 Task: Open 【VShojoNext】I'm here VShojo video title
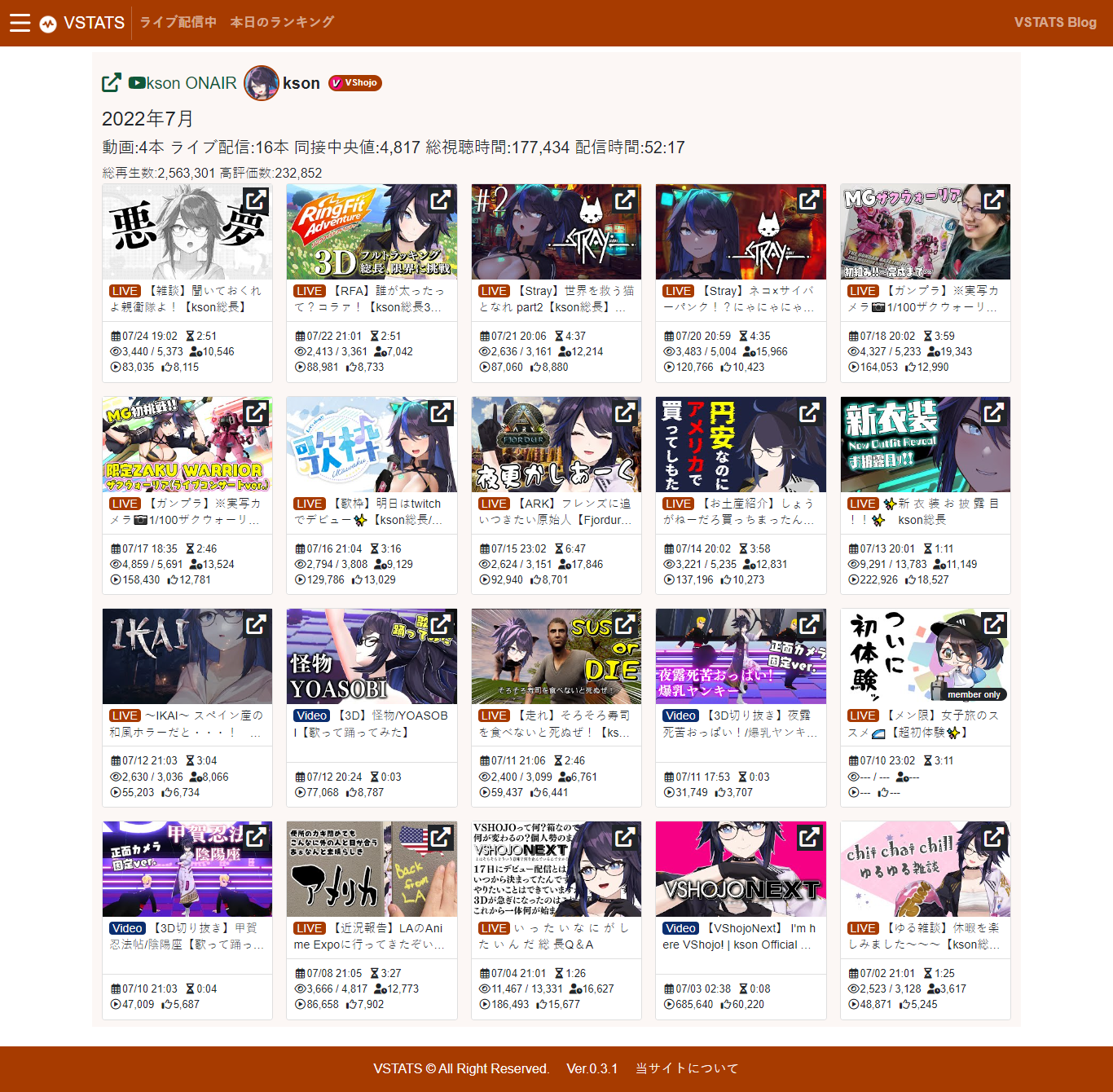click(741, 936)
